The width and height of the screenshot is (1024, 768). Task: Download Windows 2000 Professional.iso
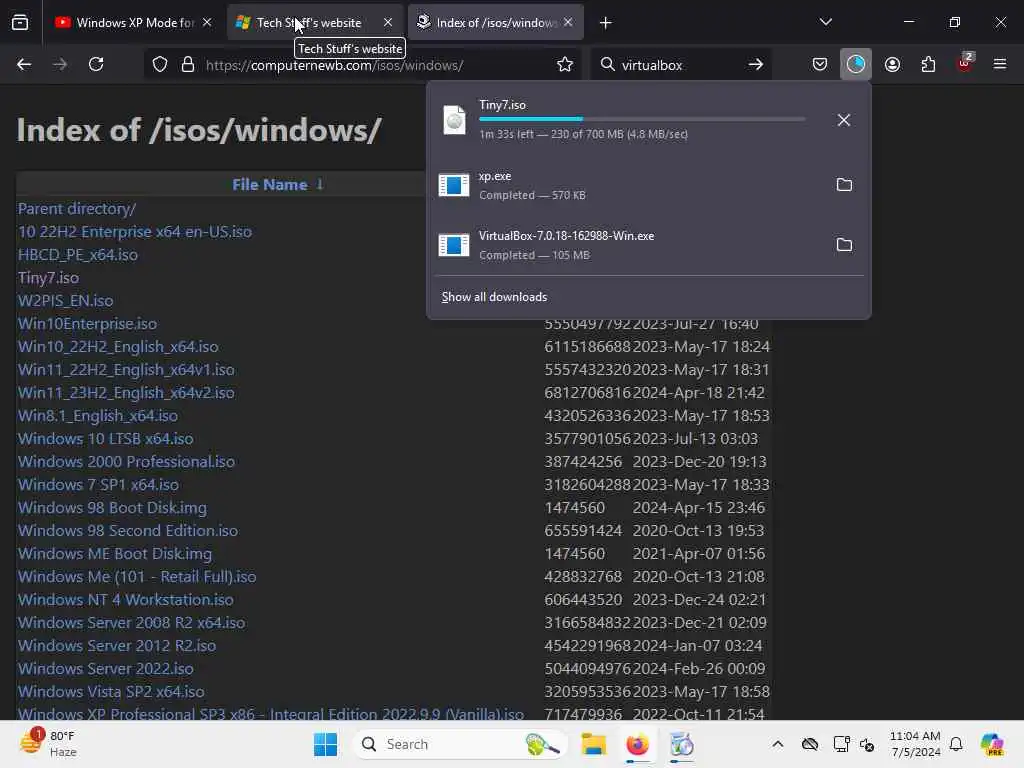pyautogui.click(x=126, y=462)
